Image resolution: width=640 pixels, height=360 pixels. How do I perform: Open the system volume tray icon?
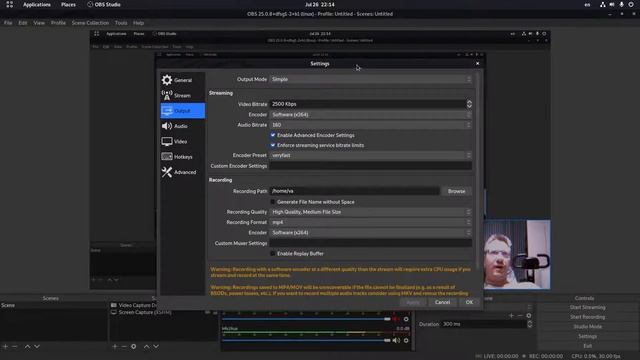pyautogui.click(x=612, y=4)
